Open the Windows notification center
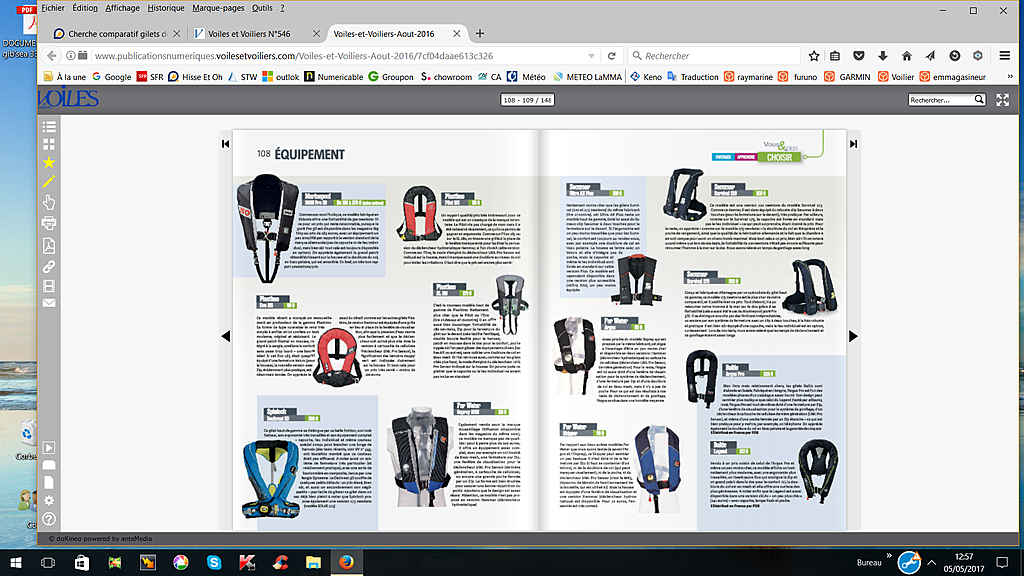Image resolution: width=1024 pixels, height=576 pixels. 1002,562
